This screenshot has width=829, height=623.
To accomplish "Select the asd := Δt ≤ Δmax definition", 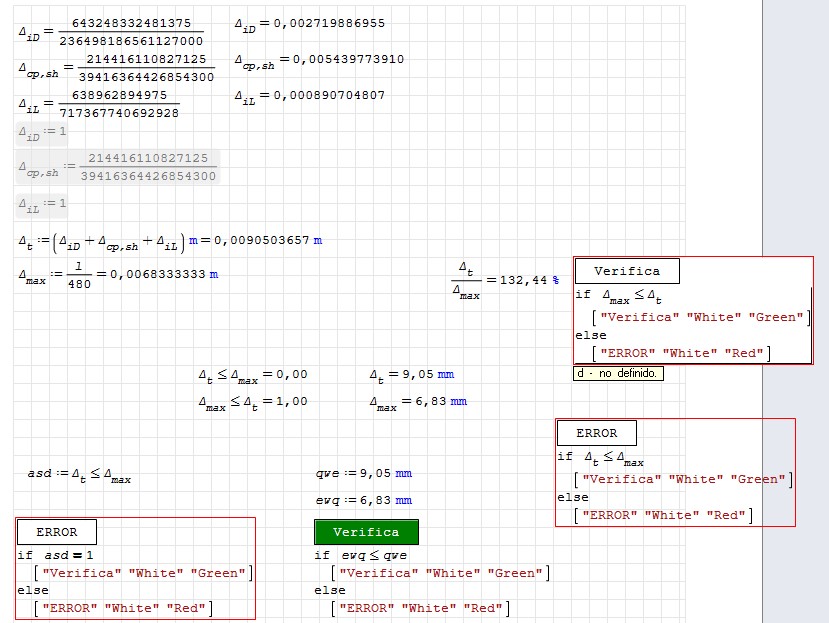I will [x=79, y=476].
